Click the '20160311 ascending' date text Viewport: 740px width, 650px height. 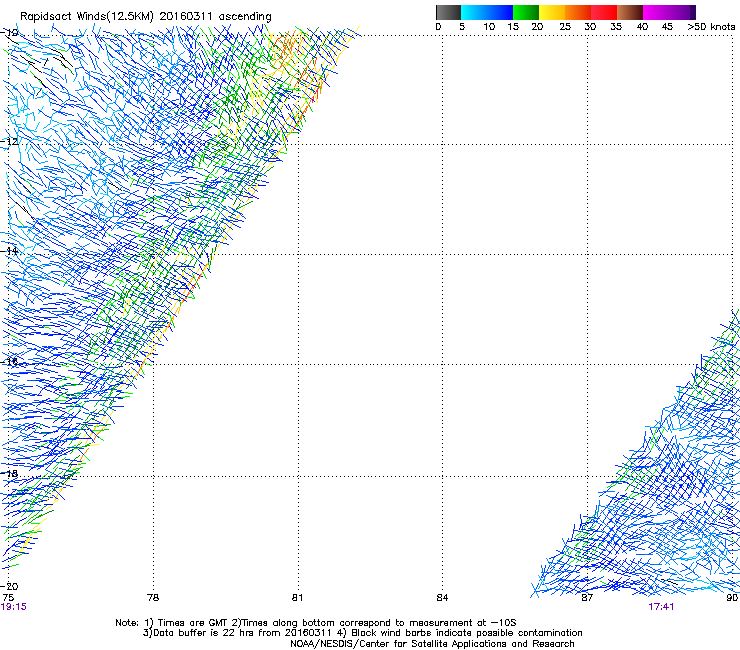click(215, 17)
